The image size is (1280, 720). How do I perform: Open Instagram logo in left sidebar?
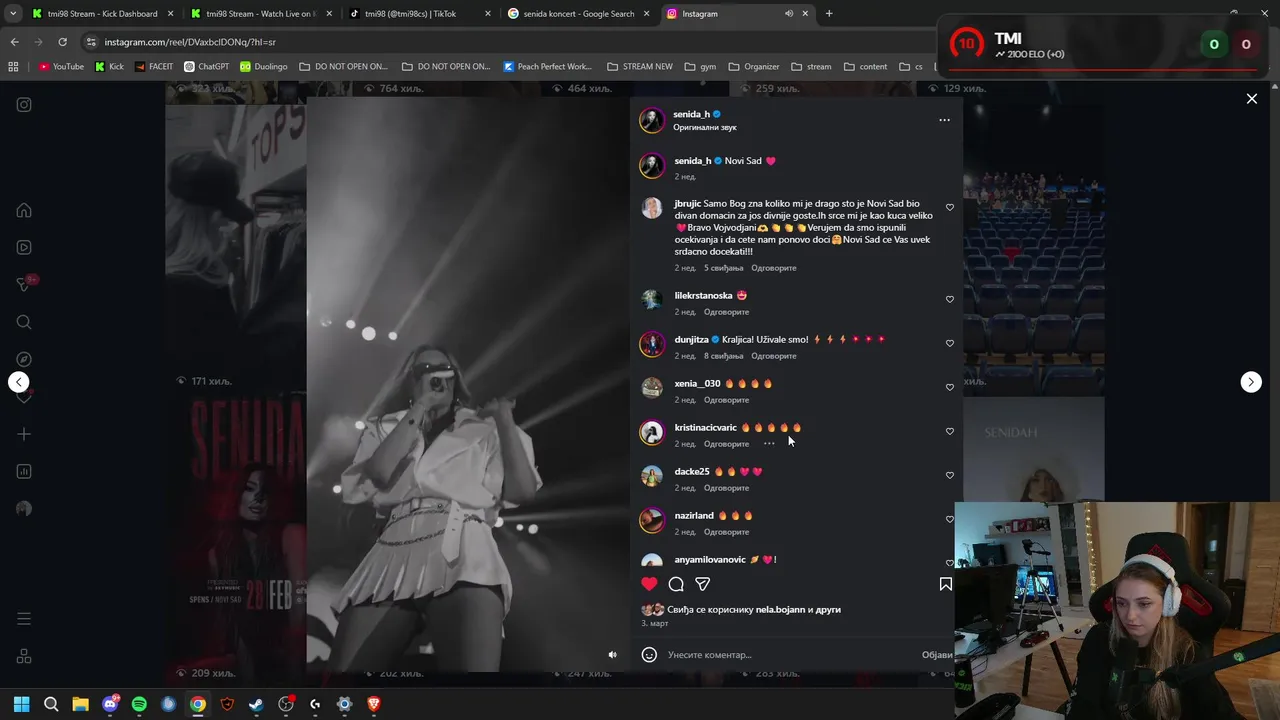pyautogui.click(x=24, y=105)
